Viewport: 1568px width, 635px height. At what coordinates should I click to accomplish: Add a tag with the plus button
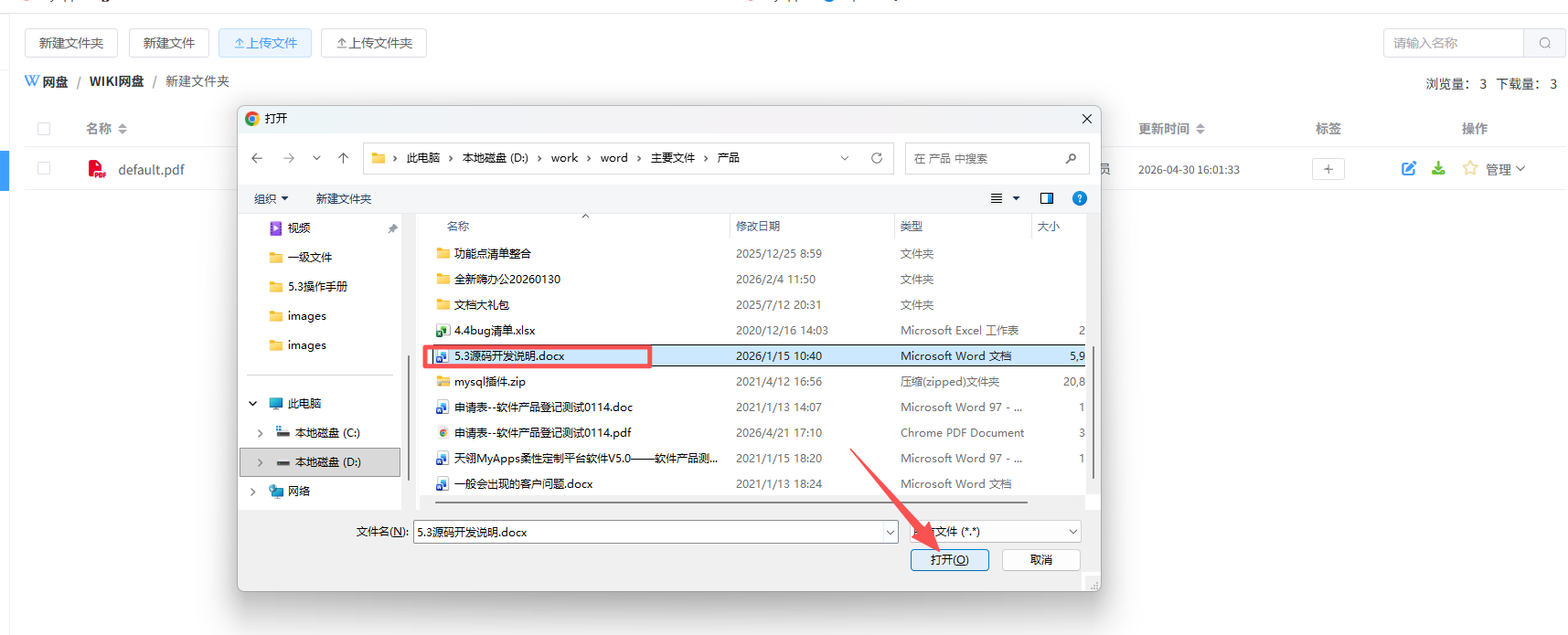[x=1328, y=169]
